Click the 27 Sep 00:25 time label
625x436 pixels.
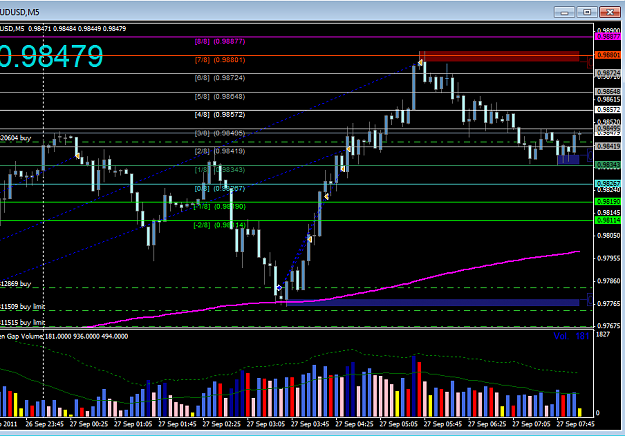pyautogui.click(x=88, y=424)
